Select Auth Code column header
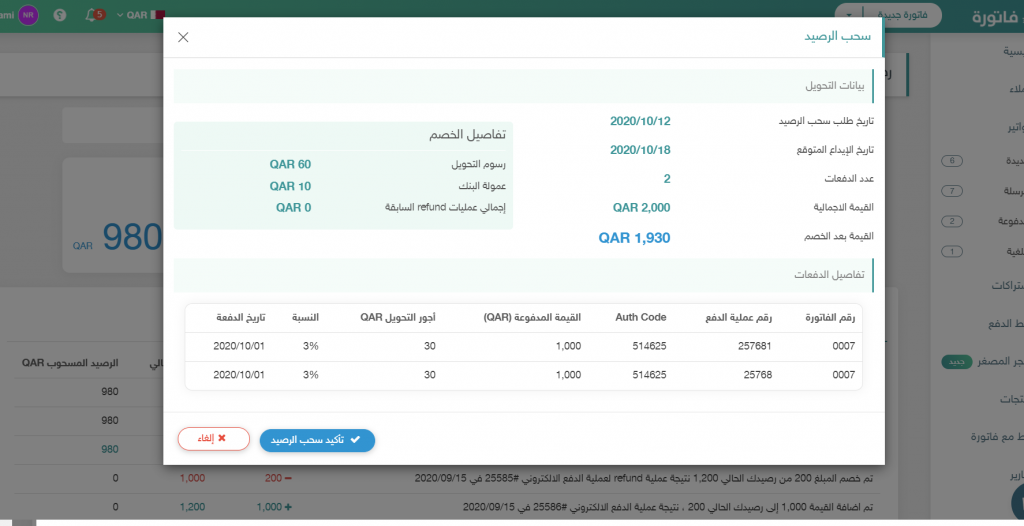The width and height of the screenshot is (1024, 526). [641, 317]
